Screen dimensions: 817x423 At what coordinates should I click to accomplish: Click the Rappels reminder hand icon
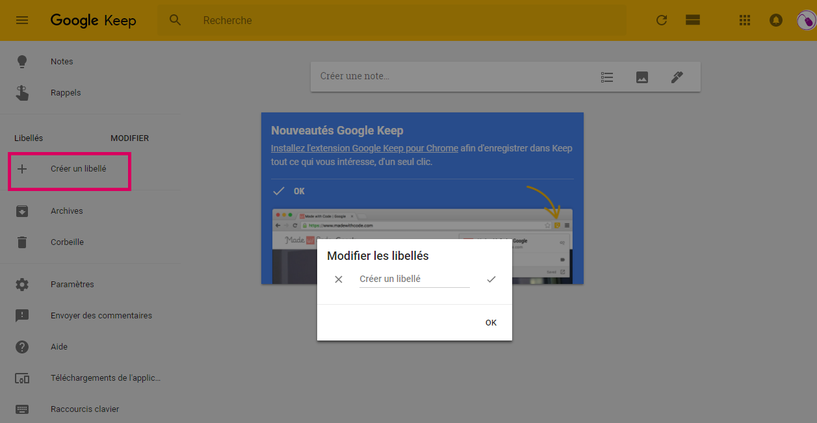point(22,93)
